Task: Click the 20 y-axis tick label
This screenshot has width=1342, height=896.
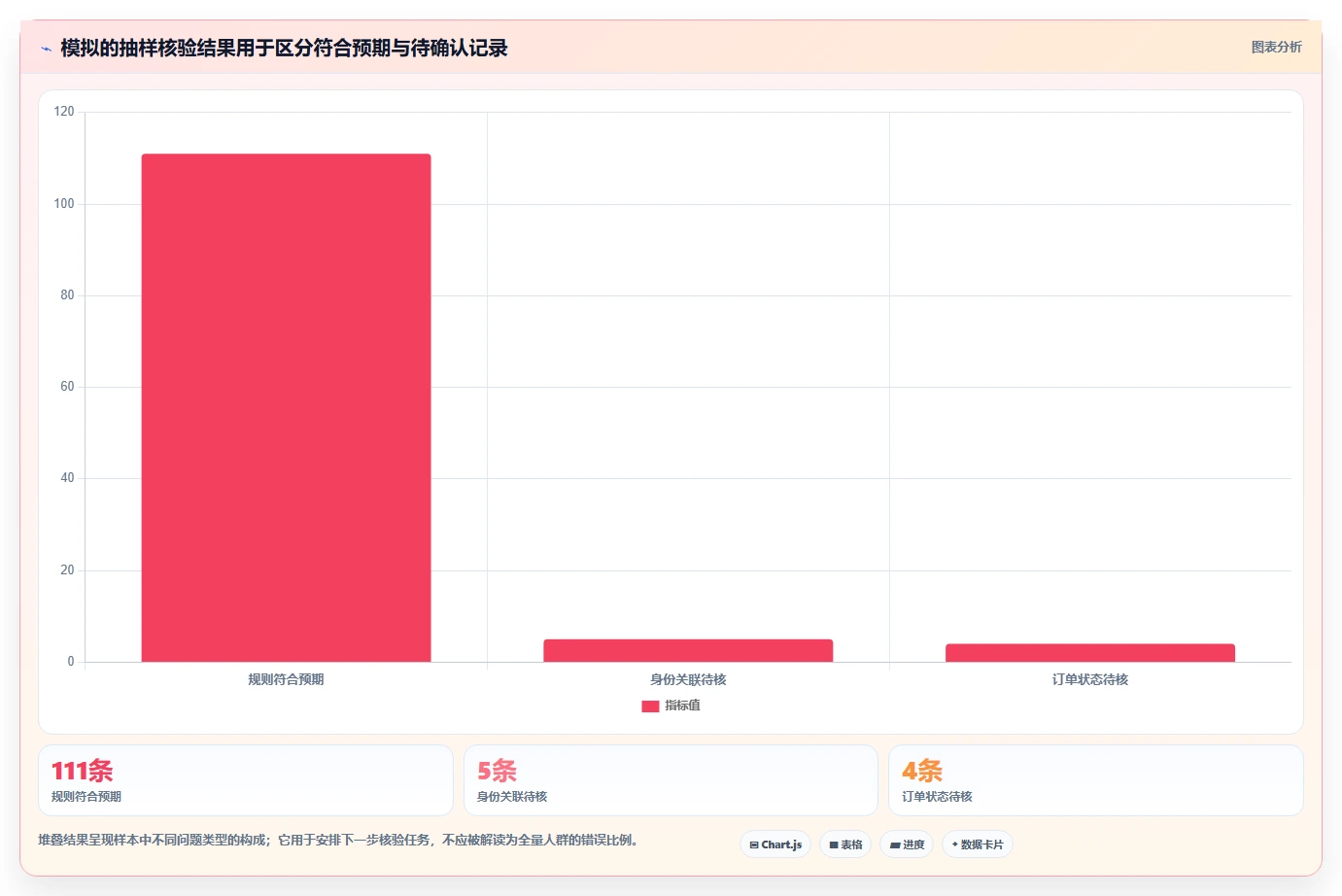Action: [67, 570]
